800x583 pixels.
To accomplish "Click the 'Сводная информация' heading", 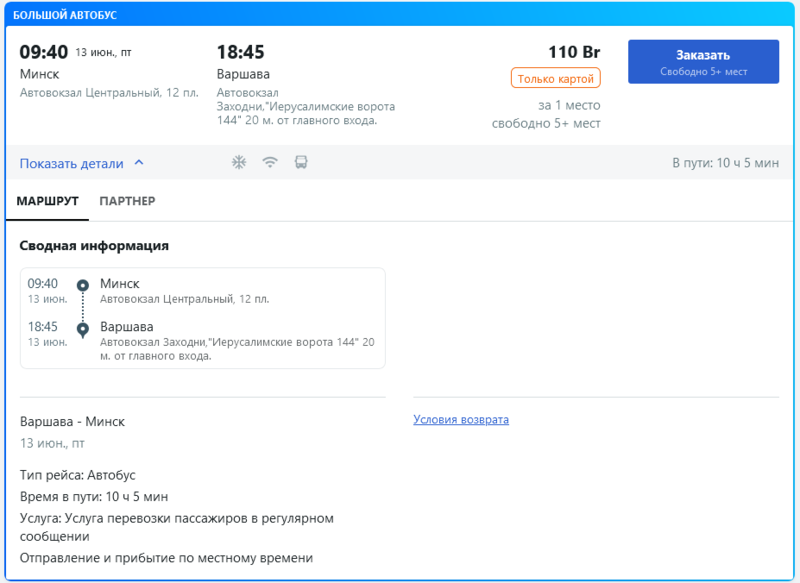I will coord(94,246).
